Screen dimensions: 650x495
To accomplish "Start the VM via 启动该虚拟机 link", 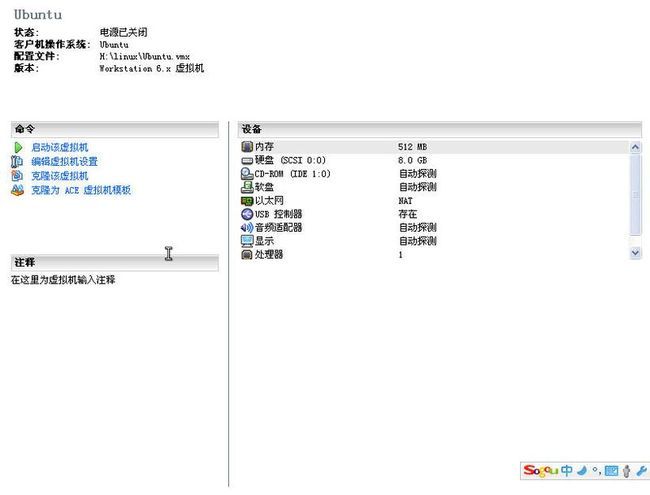I will coord(60,147).
